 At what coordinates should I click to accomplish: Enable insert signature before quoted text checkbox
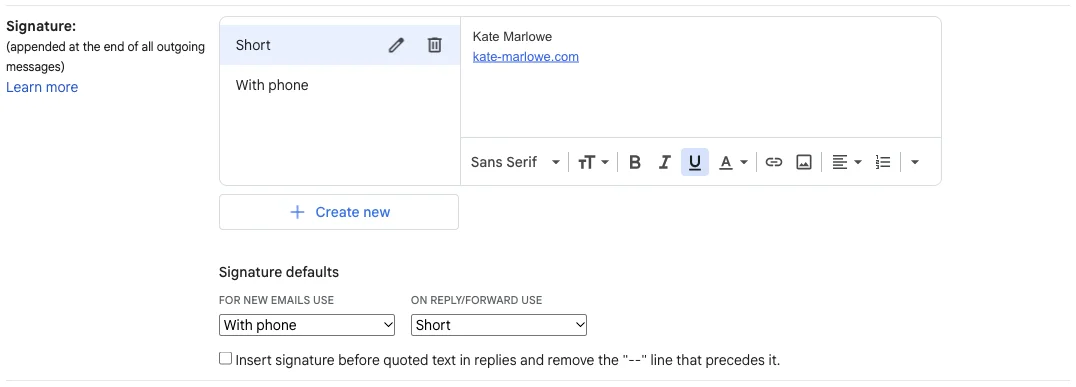click(x=225, y=359)
